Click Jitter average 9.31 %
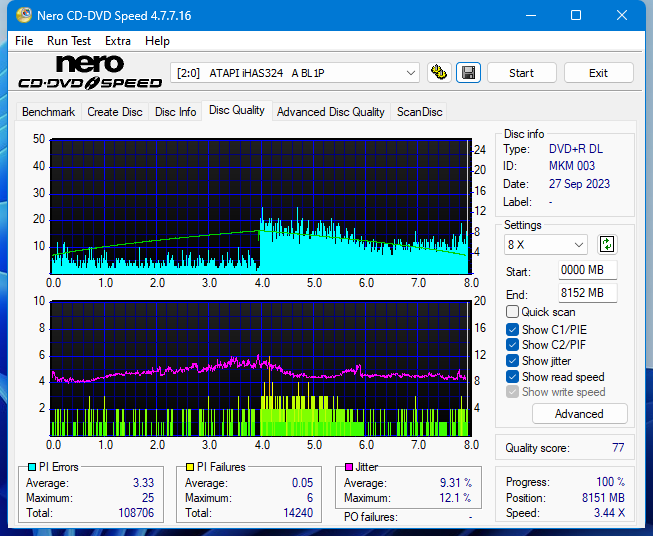653x536 pixels. pyautogui.click(x=456, y=483)
